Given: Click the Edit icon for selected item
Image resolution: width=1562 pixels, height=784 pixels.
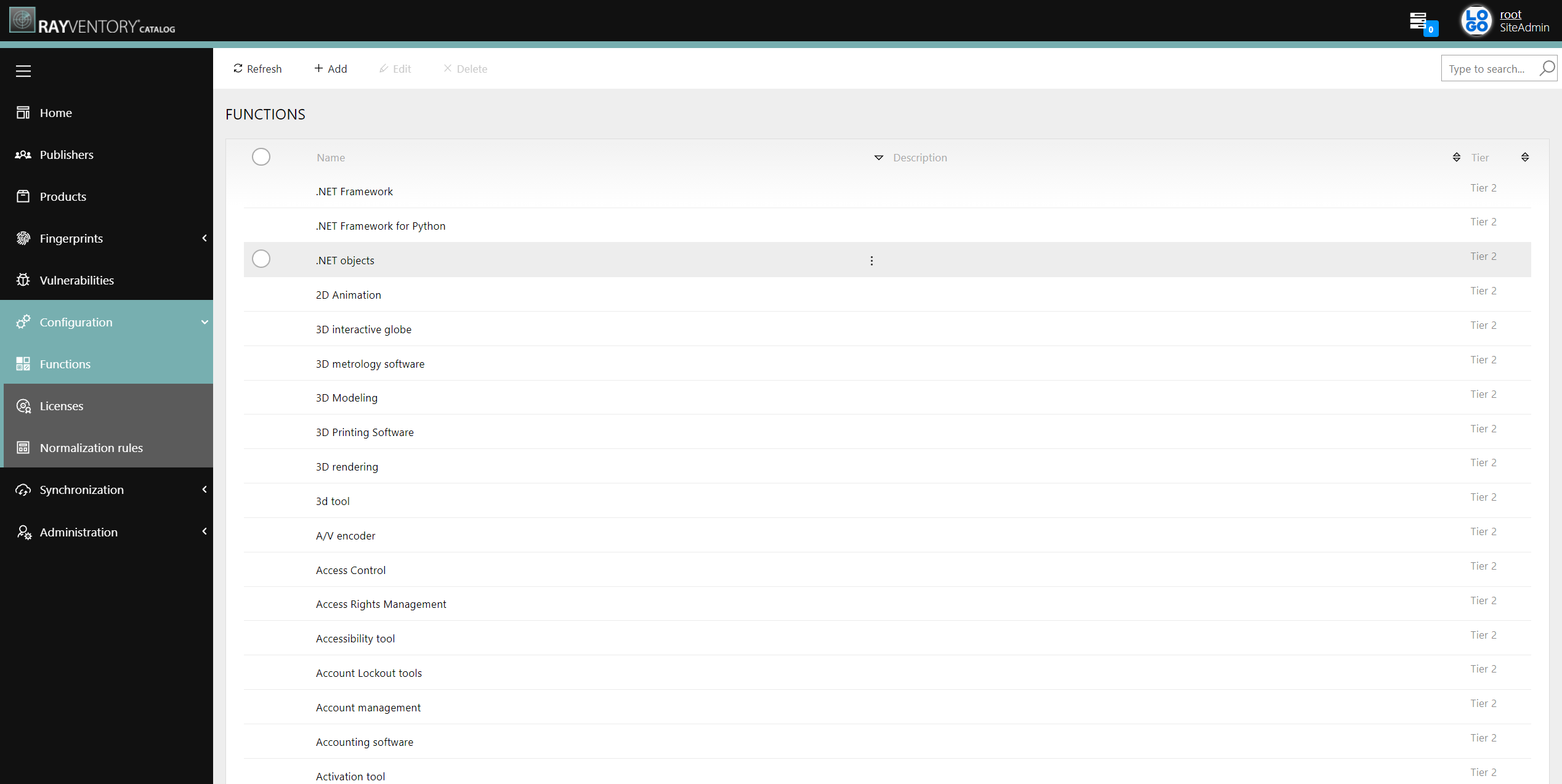Looking at the screenshot, I should point(396,68).
